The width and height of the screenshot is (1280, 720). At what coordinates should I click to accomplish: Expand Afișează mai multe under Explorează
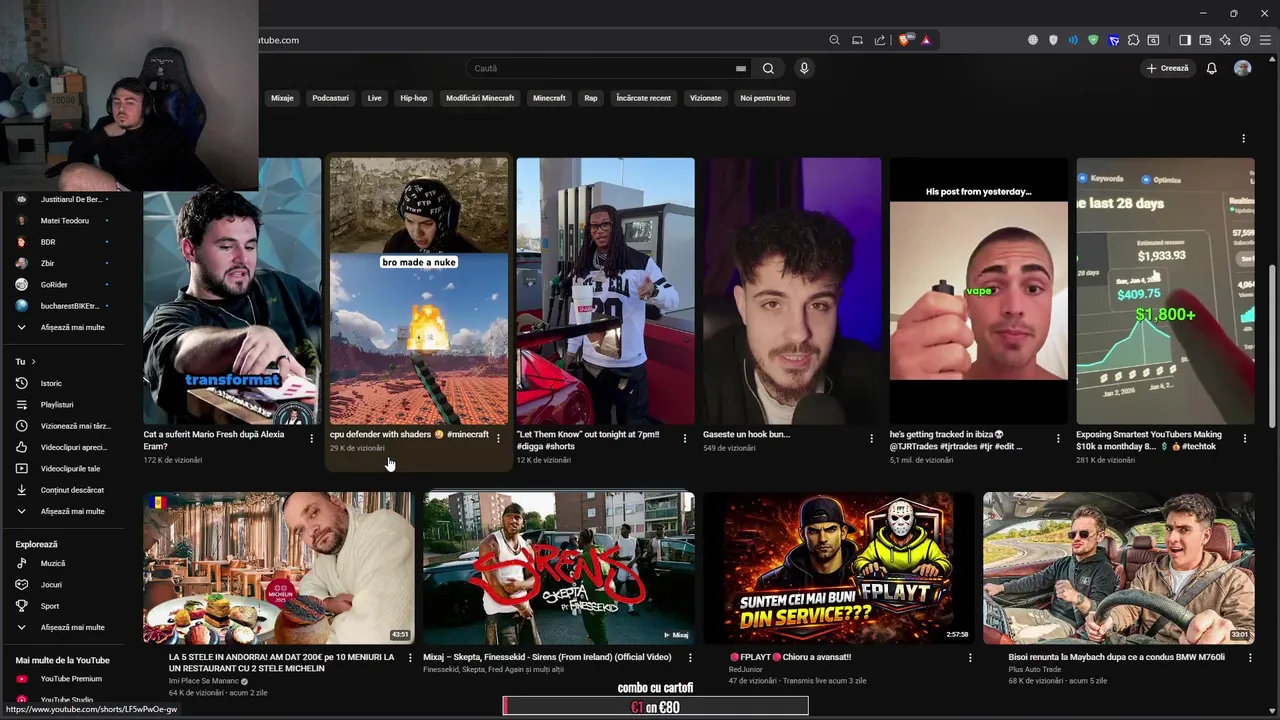(65, 627)
